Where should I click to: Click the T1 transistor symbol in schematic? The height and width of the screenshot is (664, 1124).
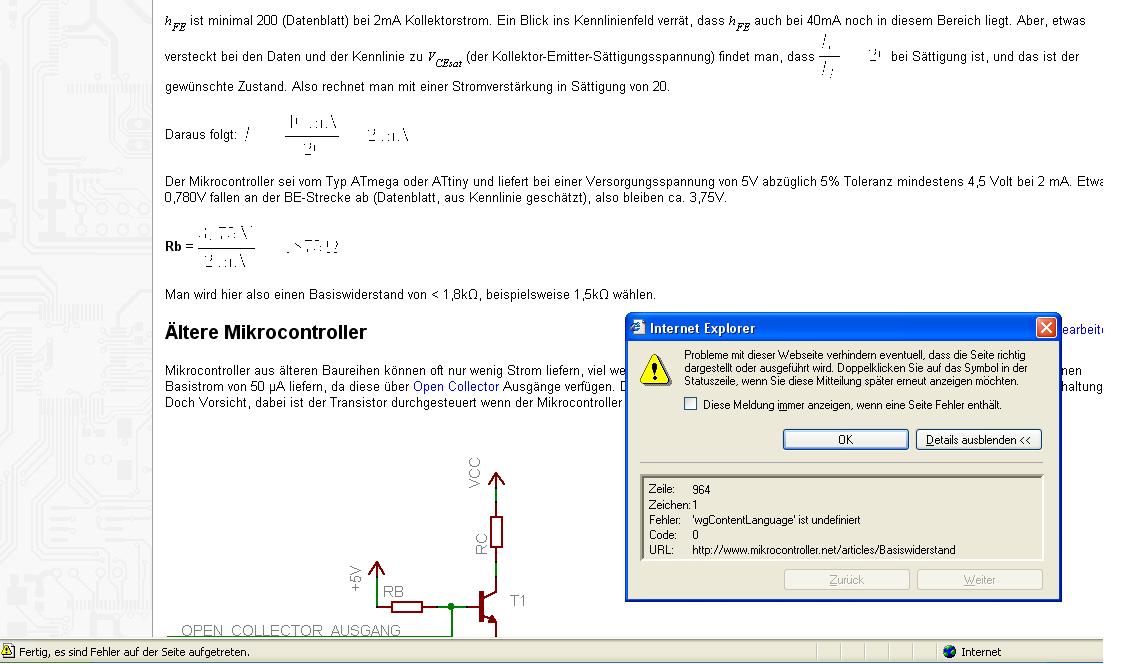click(x=489, y=608)
